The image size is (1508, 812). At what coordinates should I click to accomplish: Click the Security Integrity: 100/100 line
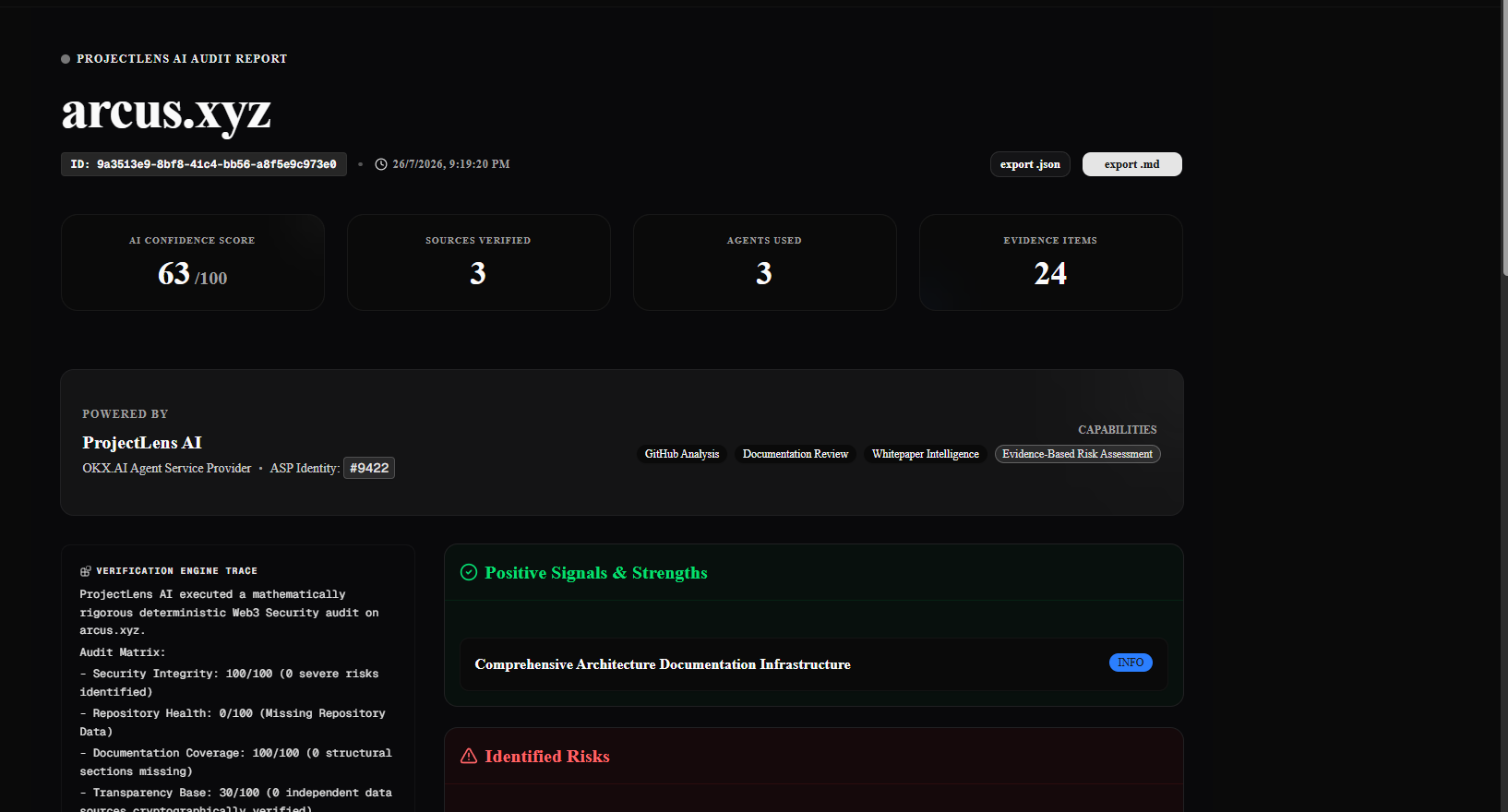[x=229, y=683]
